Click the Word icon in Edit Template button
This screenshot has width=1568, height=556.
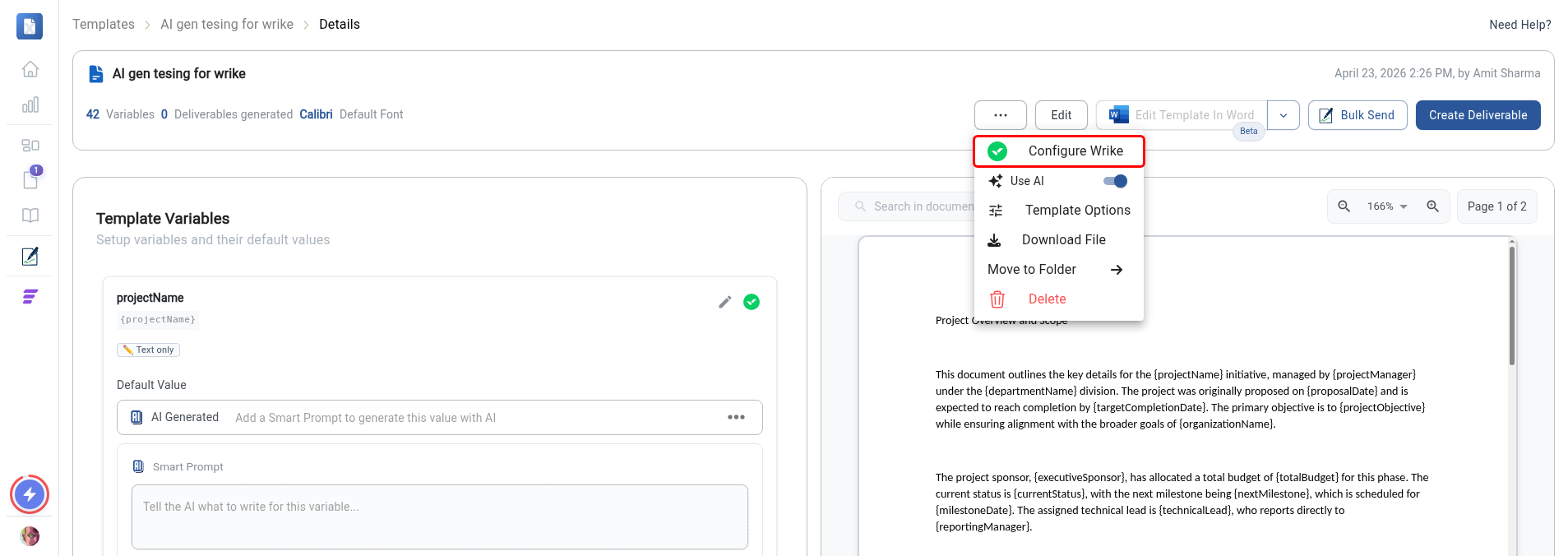(1118, 115)
